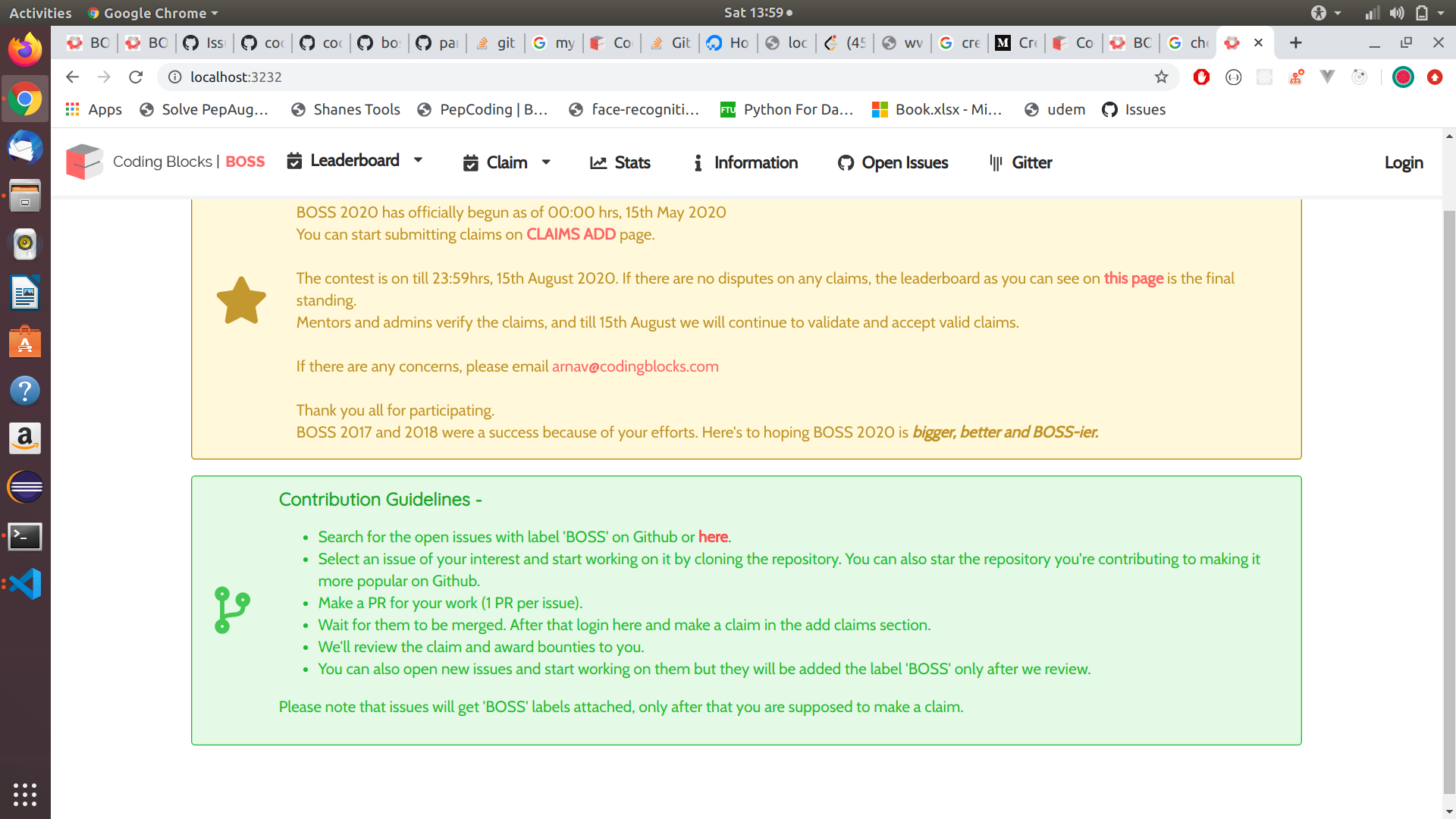View site information icon in address bar
Image resolution: width=1456 pixels, height=819 pixels.
pos(174,77)
